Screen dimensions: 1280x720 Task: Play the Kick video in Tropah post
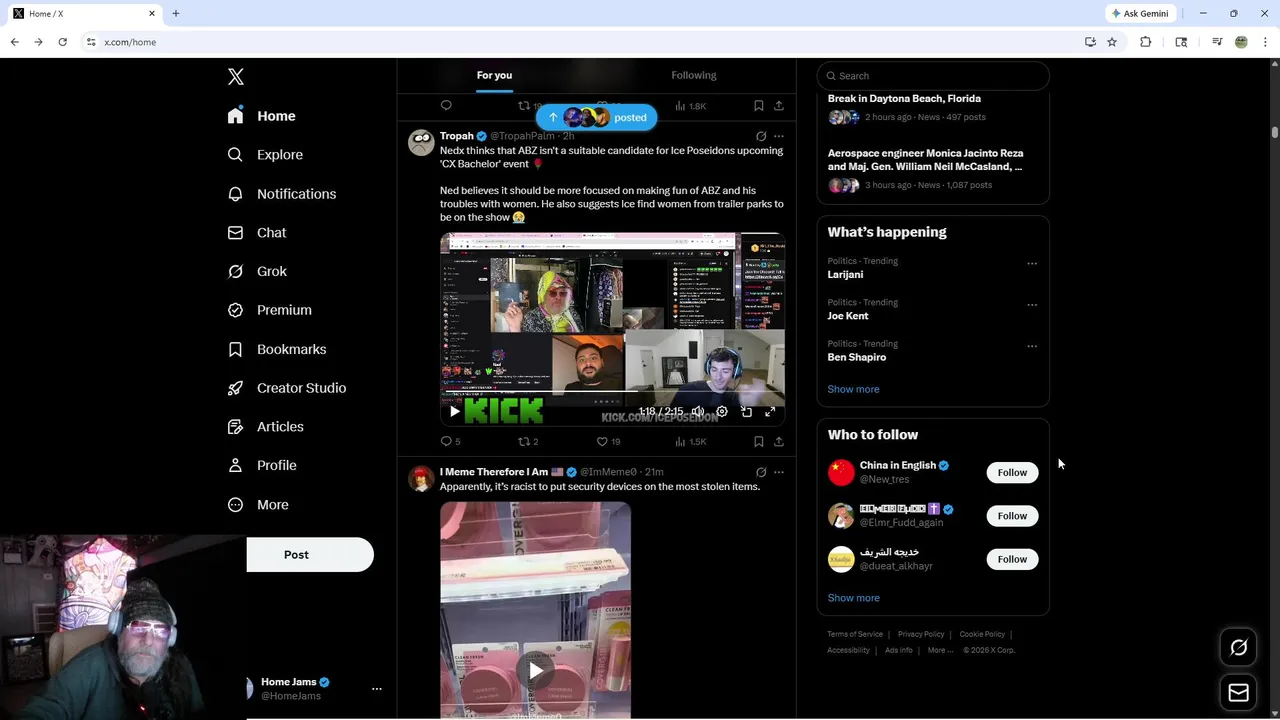455,411
